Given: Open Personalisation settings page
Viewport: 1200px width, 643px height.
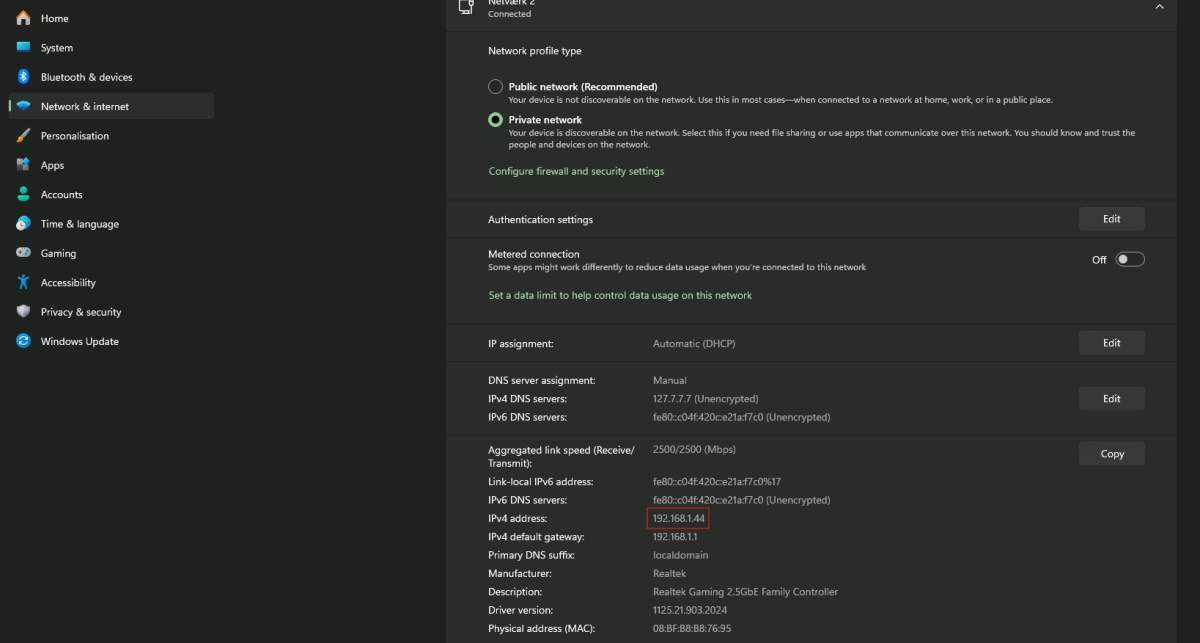Looking at the screenshot, I should (111, 136).
